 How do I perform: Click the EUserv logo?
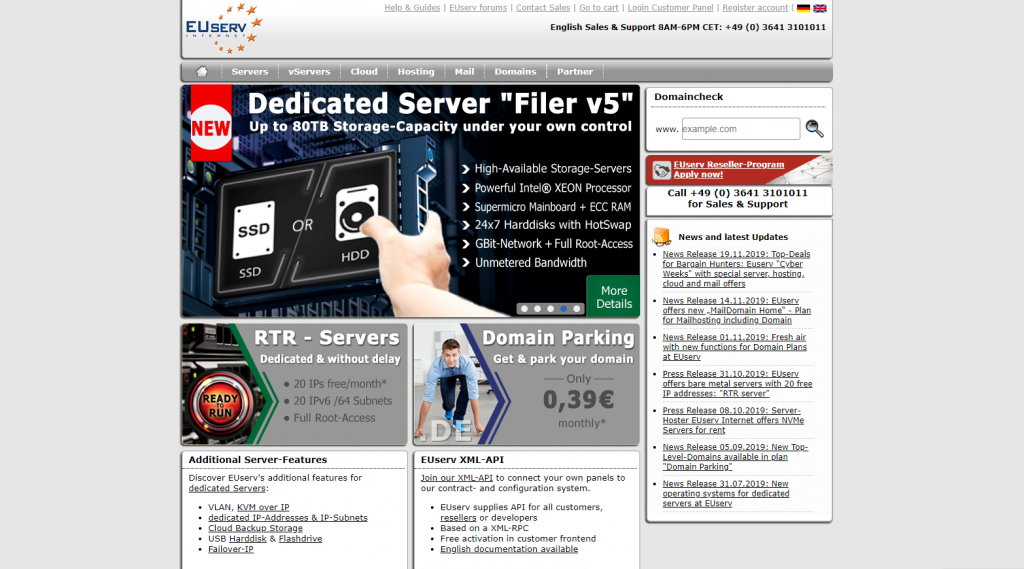pyautogui.click(x=224, y=28)
